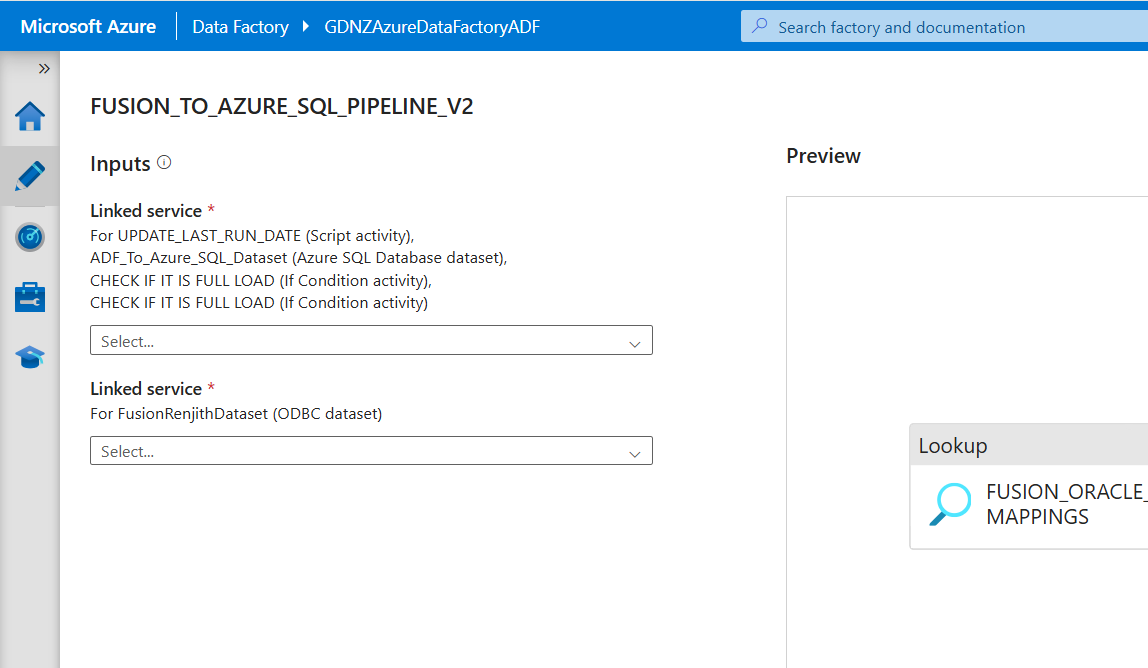This screenshot has width=1148, height=668.
Task: Click 'For UPDATE_LAST_RUN_DATE (Script activity)' text
Action: (252, 236)
